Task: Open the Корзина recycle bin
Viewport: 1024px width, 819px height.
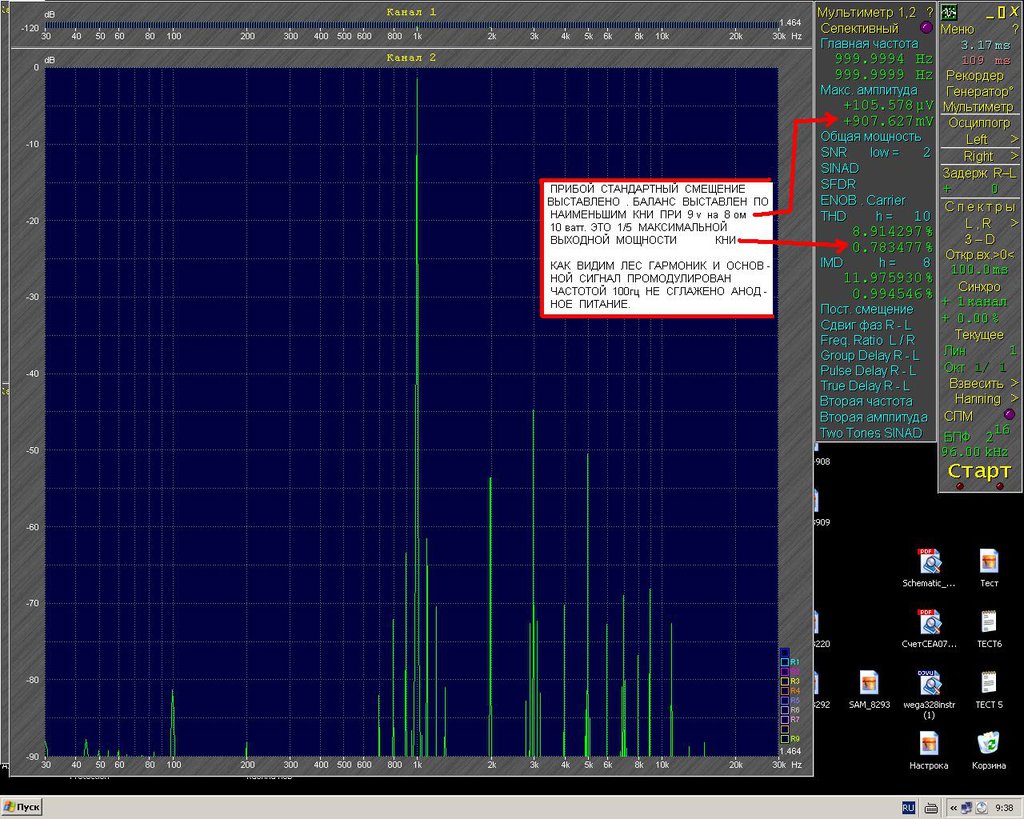Action: point(989,743)
